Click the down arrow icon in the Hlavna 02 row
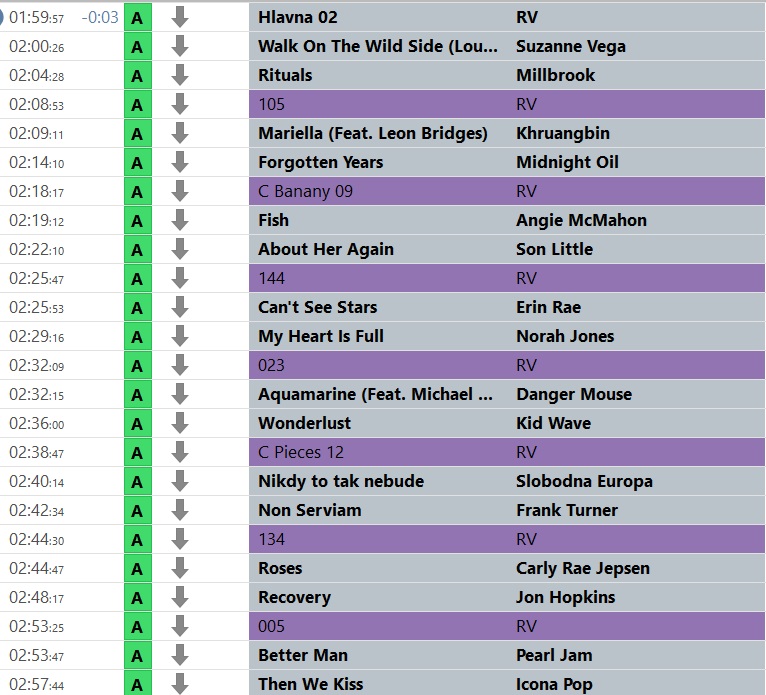Image resolution: width=766 pixels, height=695 pixels. pyautogui.click(x=180, y=18)
